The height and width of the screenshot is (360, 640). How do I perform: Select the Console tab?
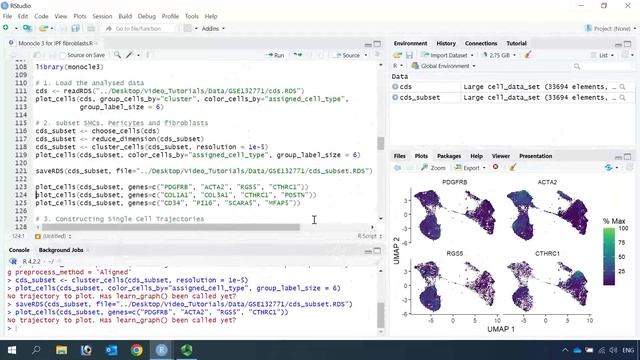point(19,250)
